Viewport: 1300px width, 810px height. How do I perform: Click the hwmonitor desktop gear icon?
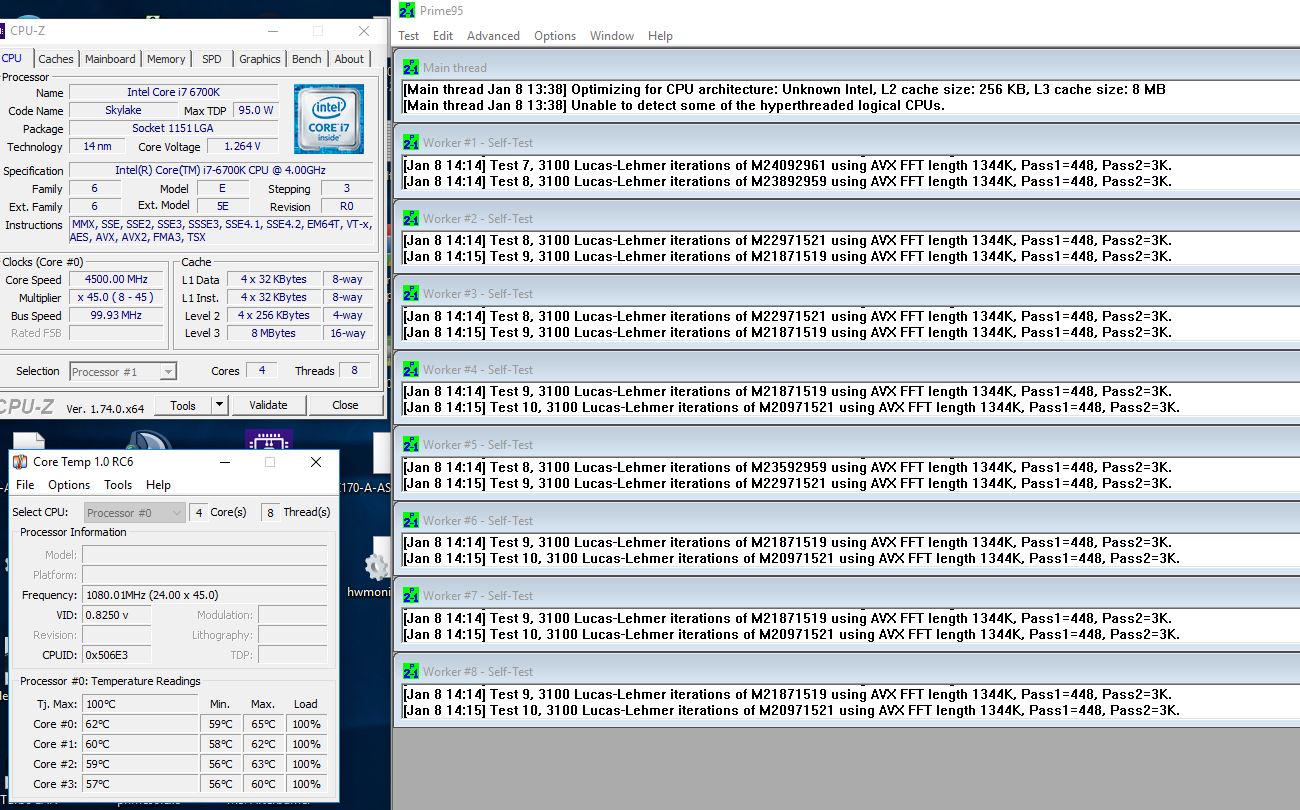pyautogui.click(x=376, y=567)
